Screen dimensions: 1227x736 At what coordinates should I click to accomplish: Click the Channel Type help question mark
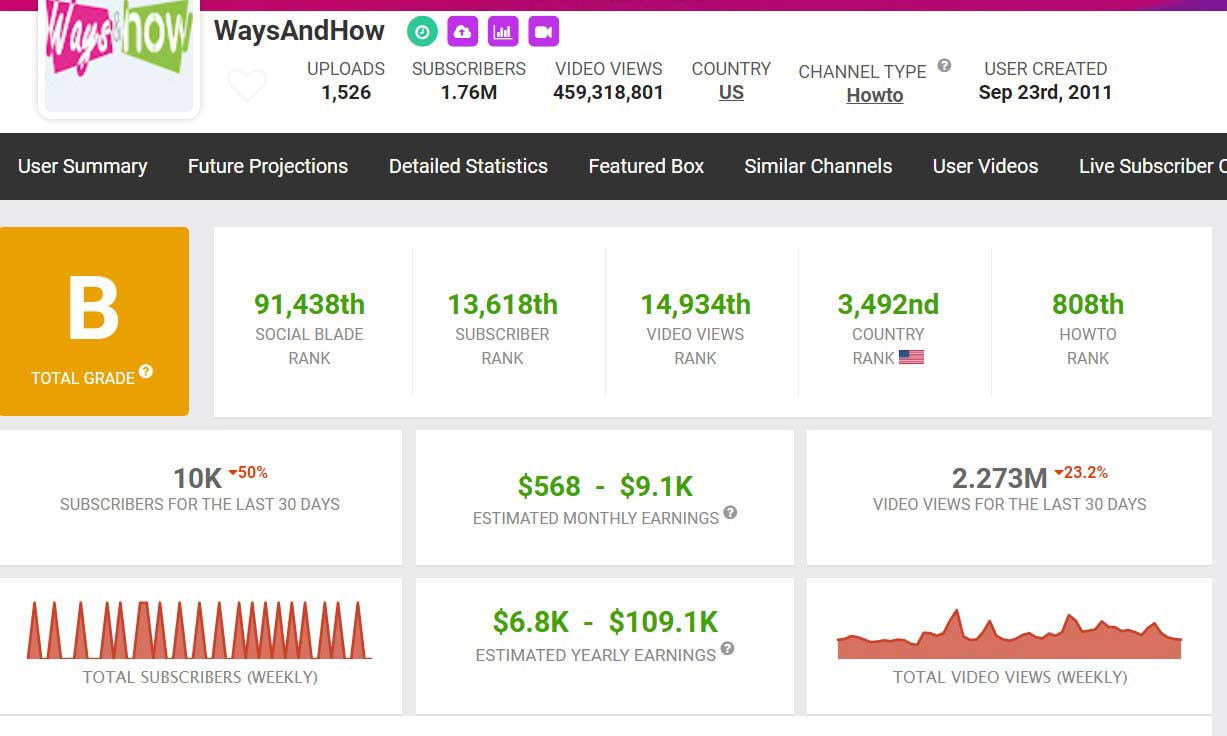click(944, 67)
